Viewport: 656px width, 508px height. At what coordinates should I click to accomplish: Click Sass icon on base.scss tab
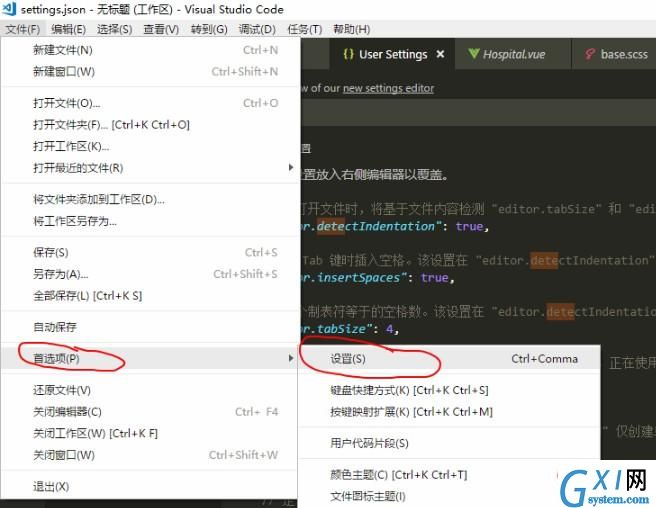pyautogui.click(x=590, y=54)
